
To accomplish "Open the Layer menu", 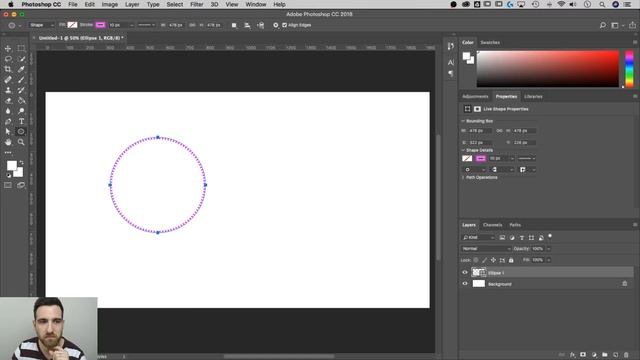I will pos(132,4).
